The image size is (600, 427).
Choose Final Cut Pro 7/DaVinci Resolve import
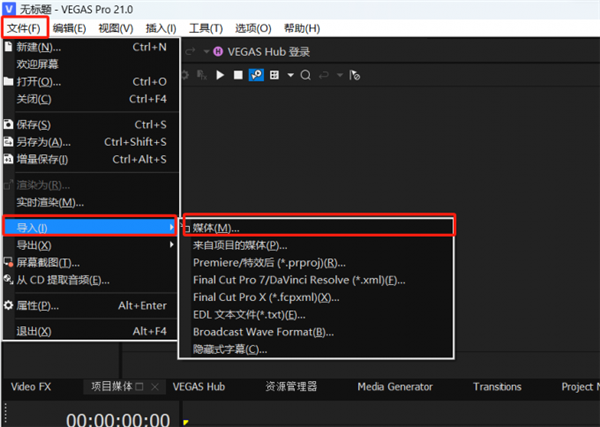(x=317, y=280)
